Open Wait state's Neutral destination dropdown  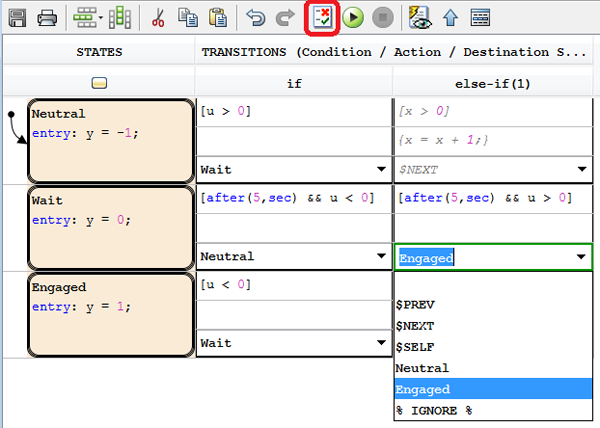(x=381, y=257)
